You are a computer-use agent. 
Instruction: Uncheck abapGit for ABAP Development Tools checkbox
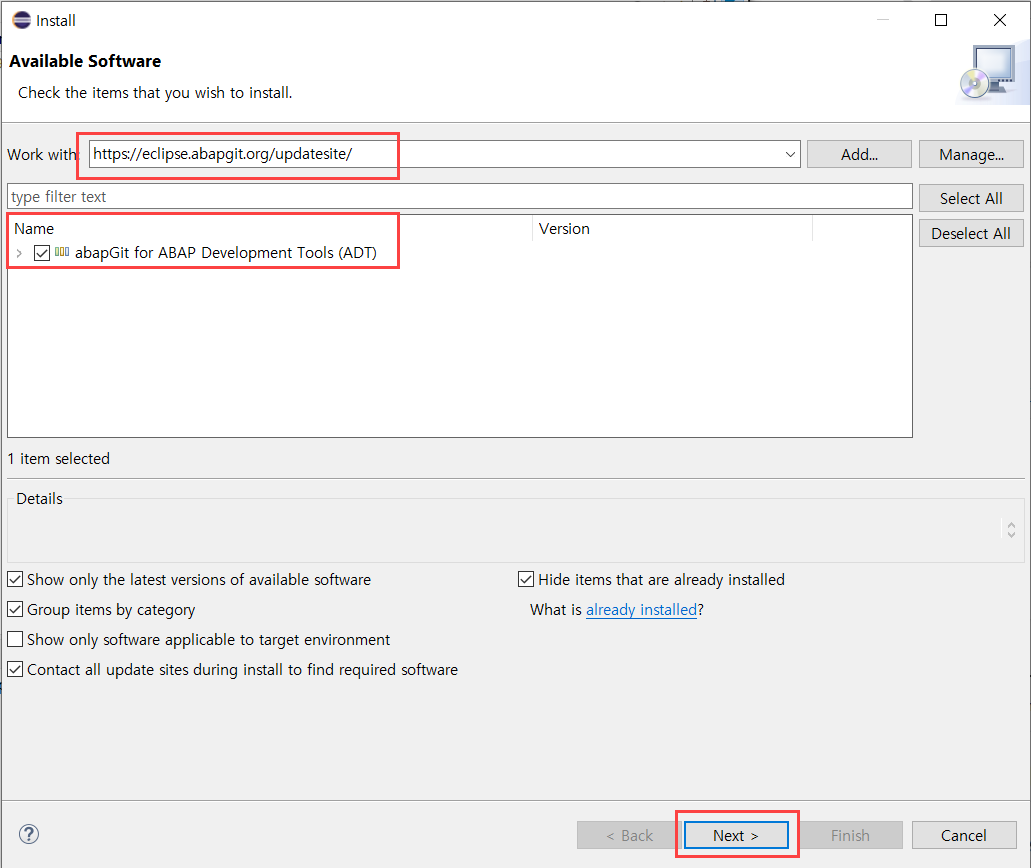[42, 253]
